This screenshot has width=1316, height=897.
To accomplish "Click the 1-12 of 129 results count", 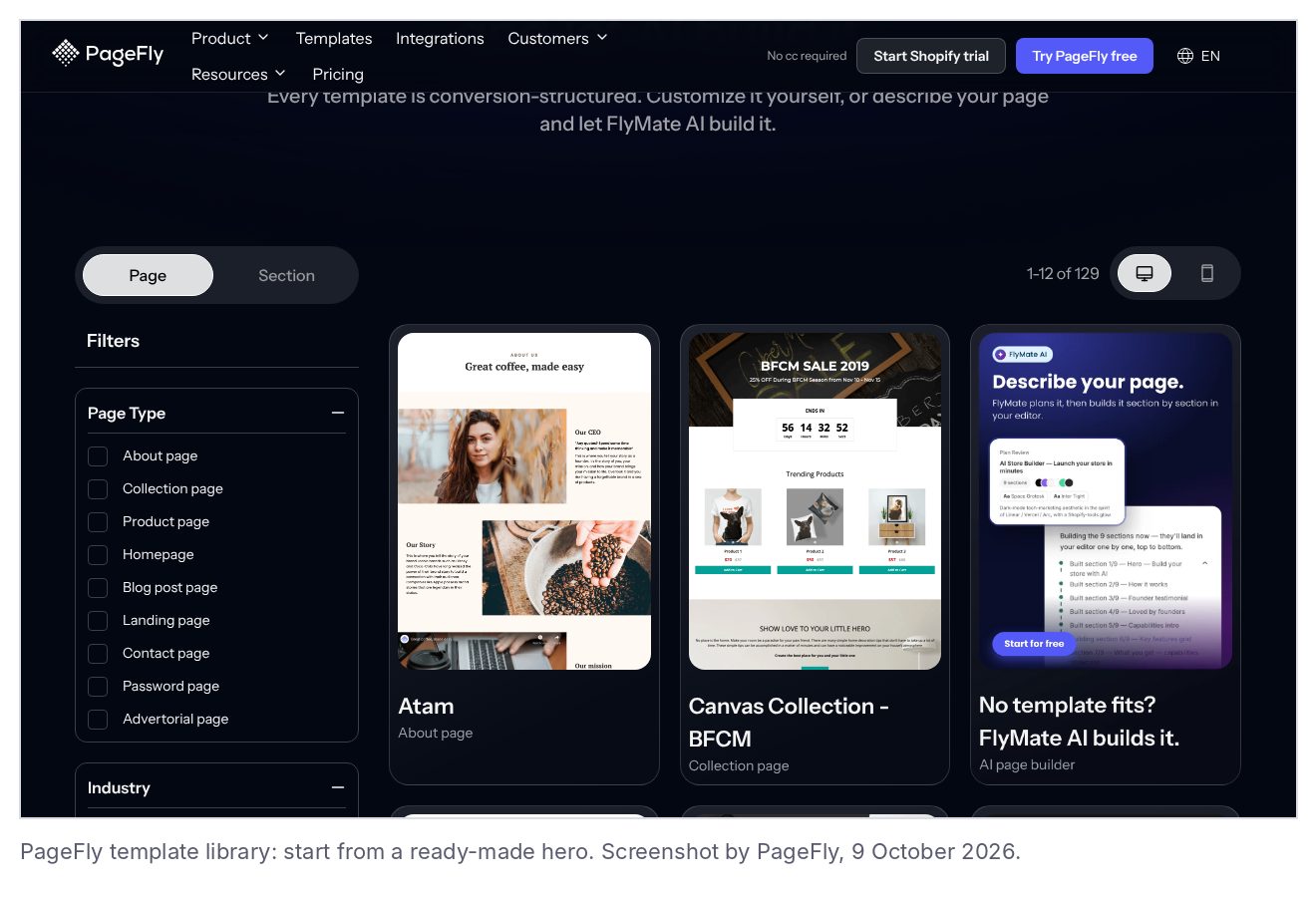I will pyautogui.click(x=1063, y=273).
